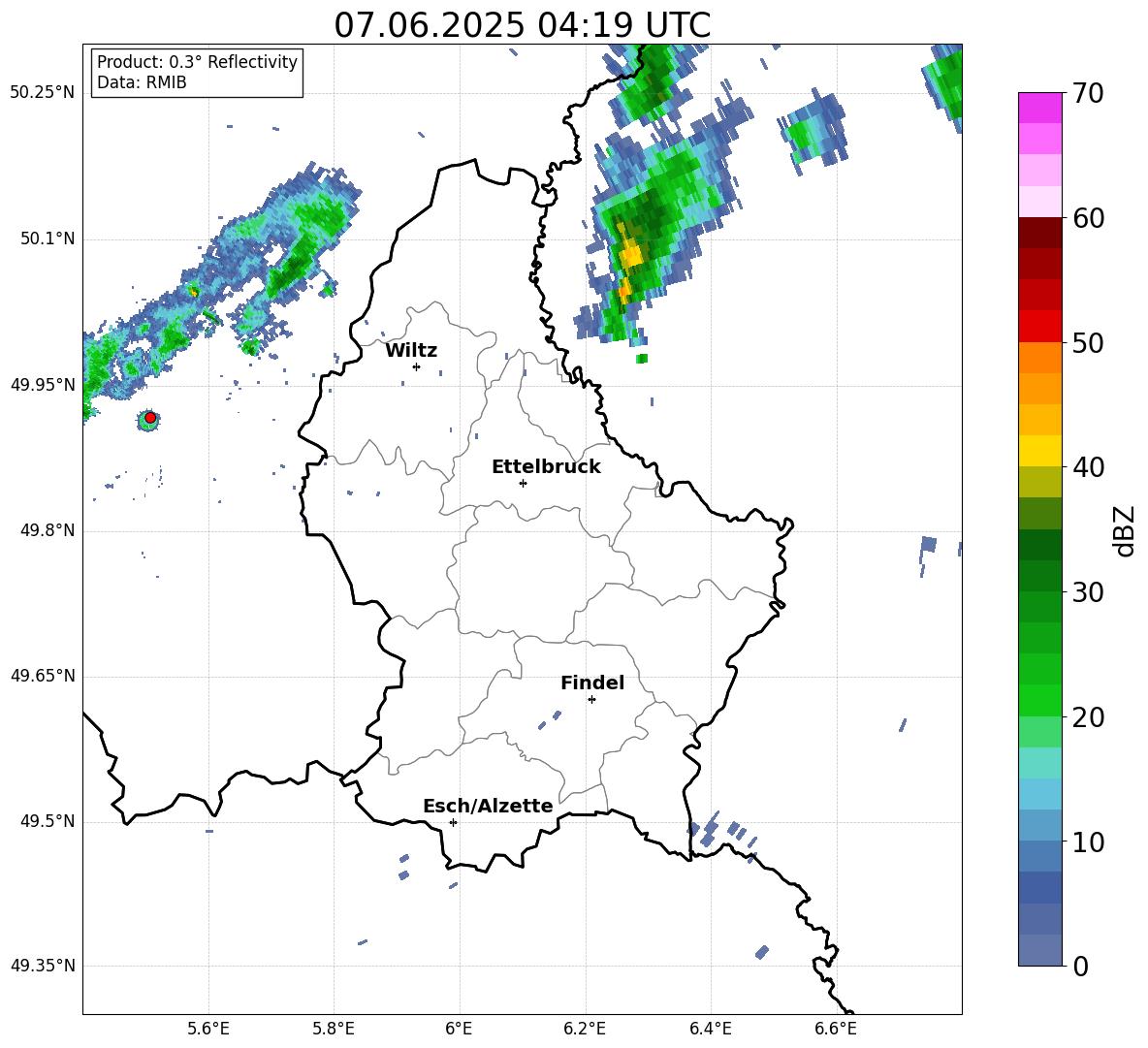
Task: Click the 6.6°E longitude label
Action: tap(836, 1029)
